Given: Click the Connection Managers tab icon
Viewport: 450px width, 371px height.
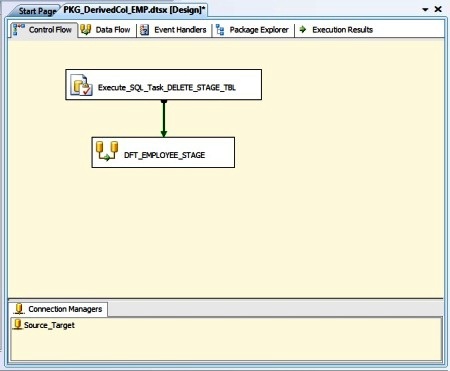Looking at the screenshot, I should (19, 309).
